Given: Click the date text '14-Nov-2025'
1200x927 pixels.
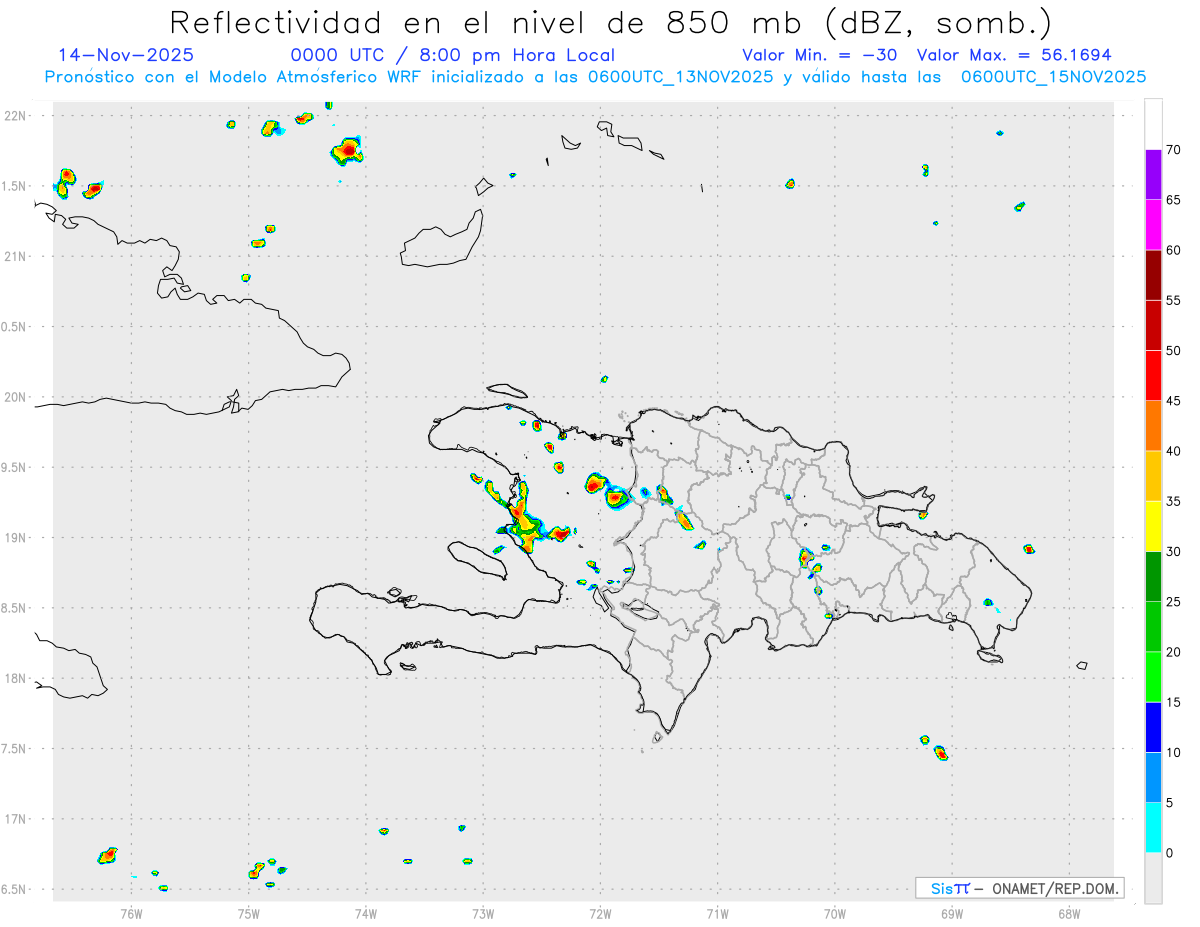Looking at the screenshot, I should tap(126, 55).
